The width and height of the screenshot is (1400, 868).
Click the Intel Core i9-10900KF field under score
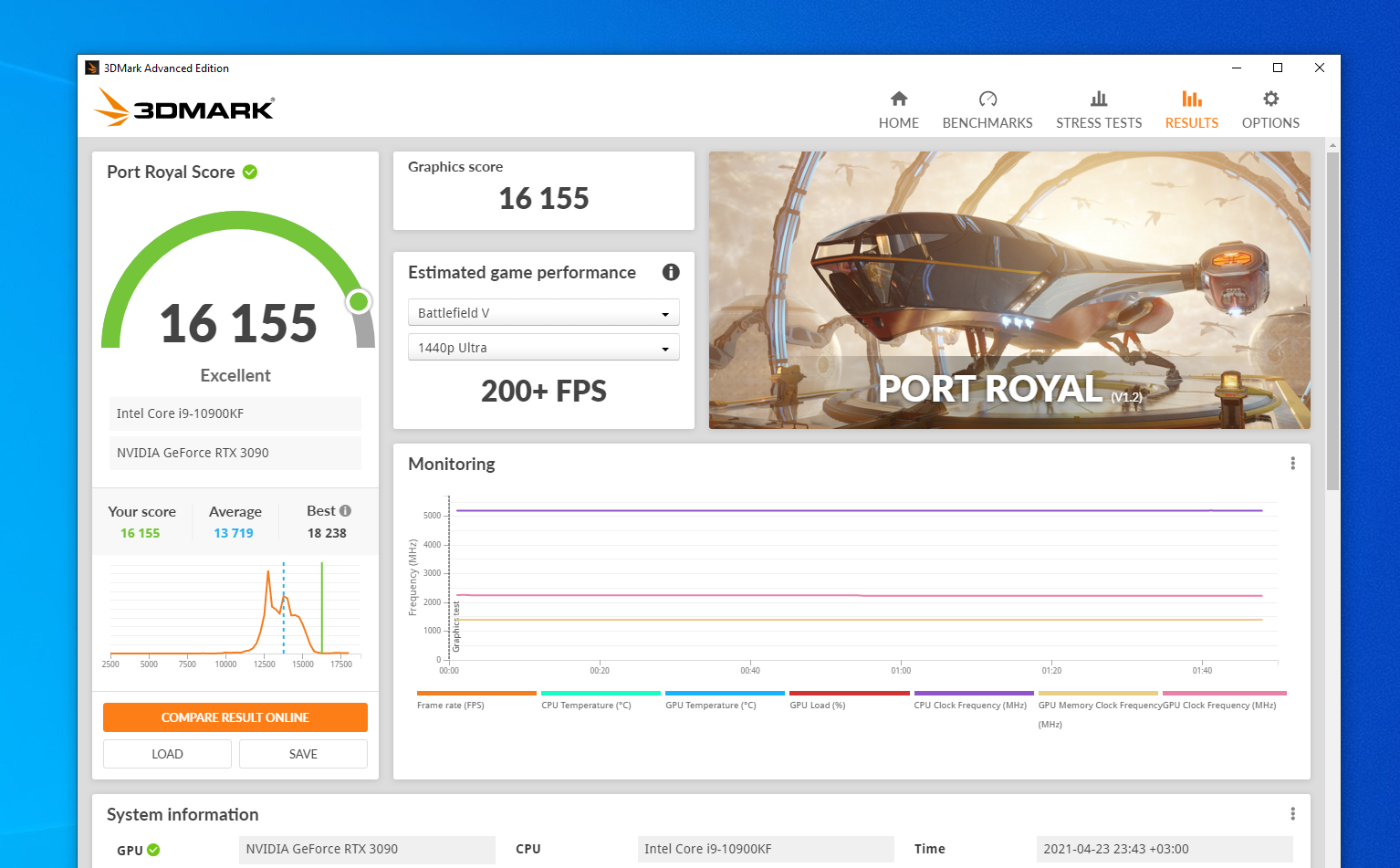pyautogui.click(x=235, y=413)
